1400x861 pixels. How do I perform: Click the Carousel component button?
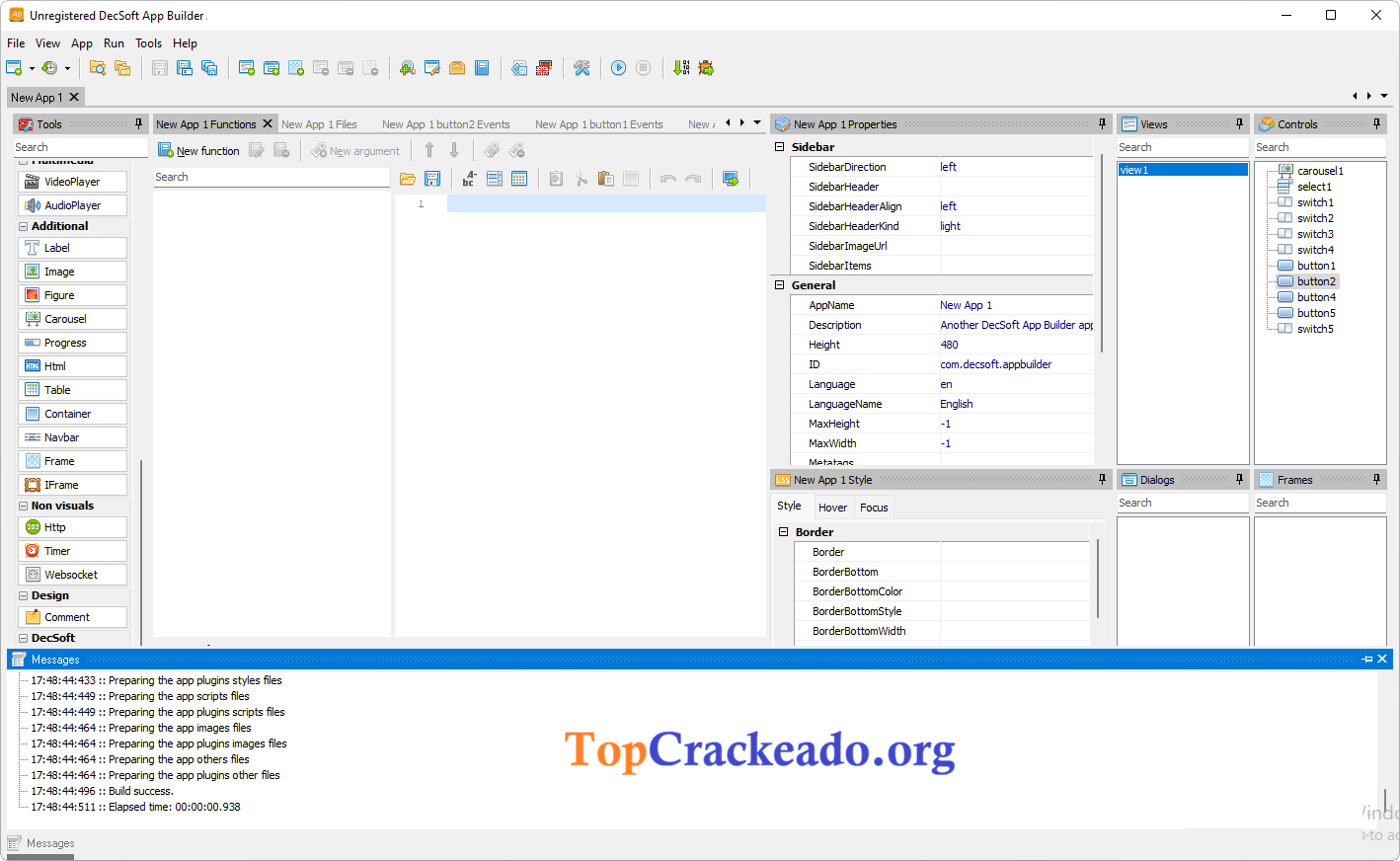point(73,318)
